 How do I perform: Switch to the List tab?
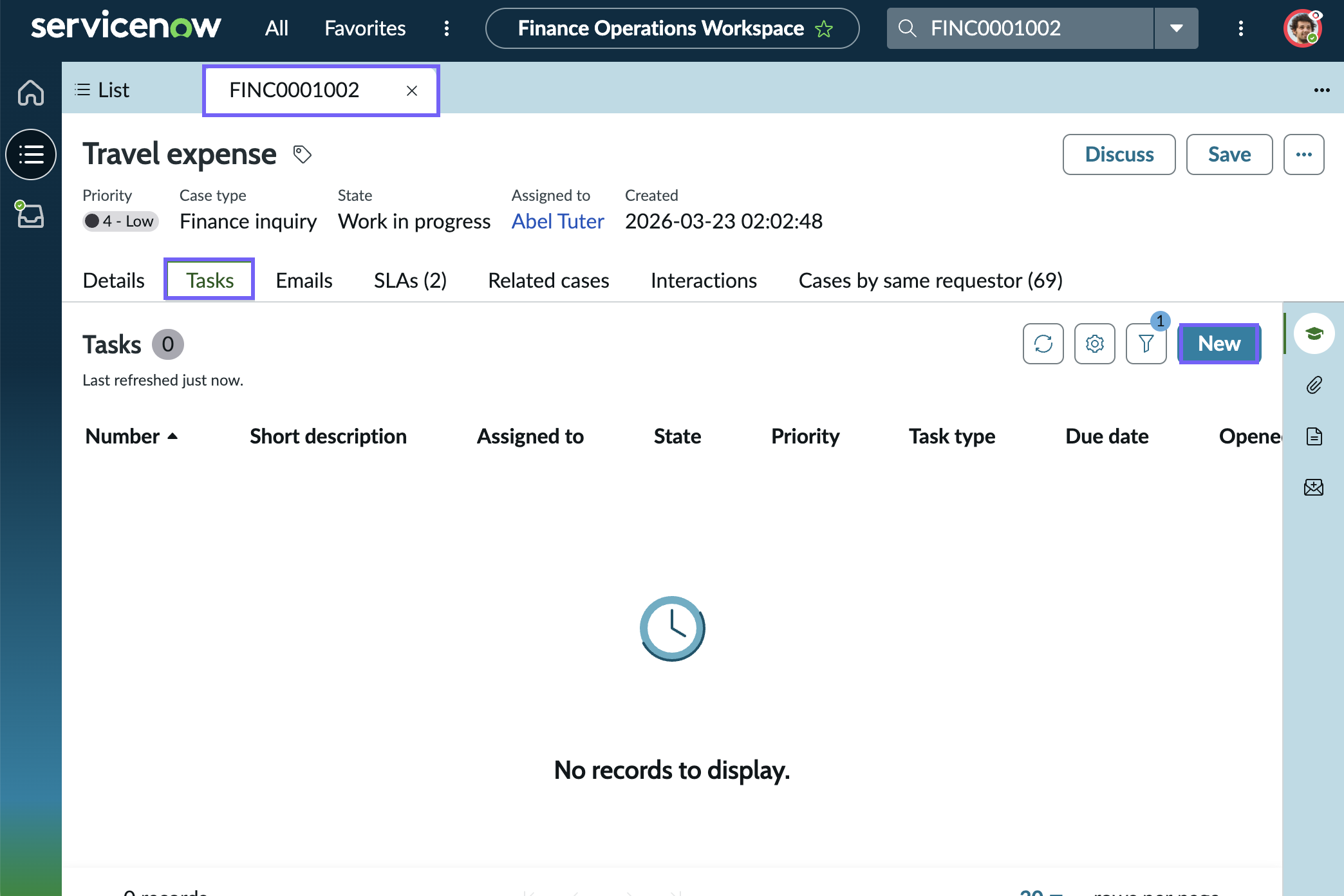click(103, 90)
